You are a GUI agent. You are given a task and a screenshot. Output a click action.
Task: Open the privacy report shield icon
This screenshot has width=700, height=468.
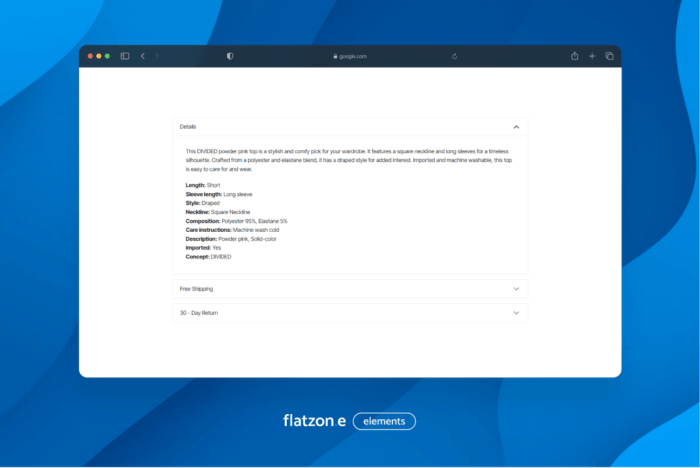coord(230,56)
